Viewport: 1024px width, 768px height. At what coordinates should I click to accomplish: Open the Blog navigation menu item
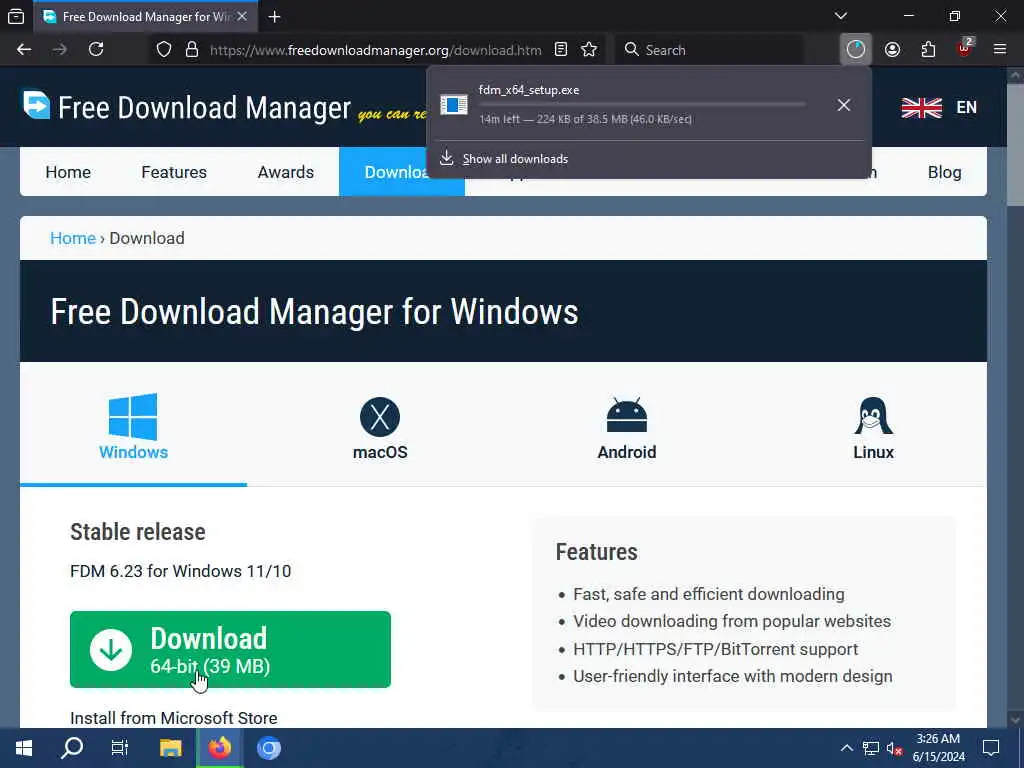pyautogui.click(x=944, y=172)
